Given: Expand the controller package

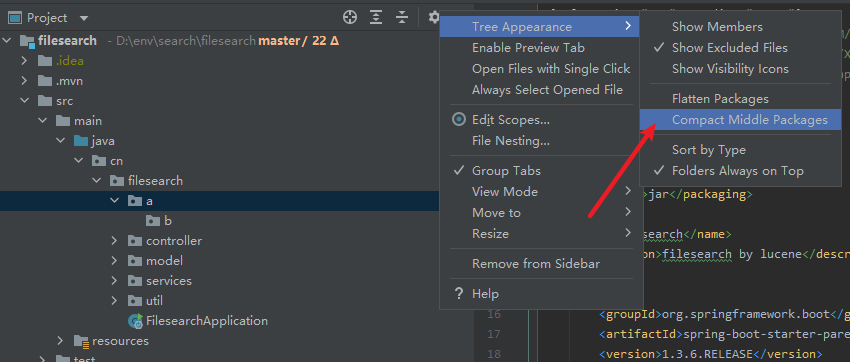Looking at the screenshot, I should pyautogui.click(x=114, y=241).
